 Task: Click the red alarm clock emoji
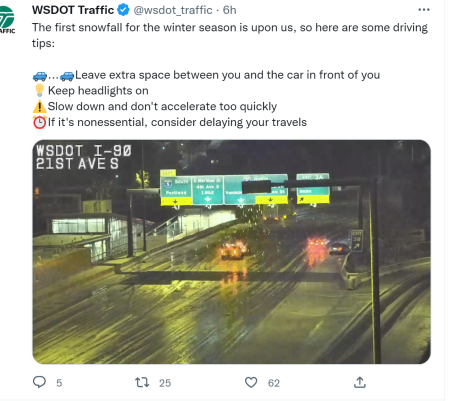(x=39, y=122)
